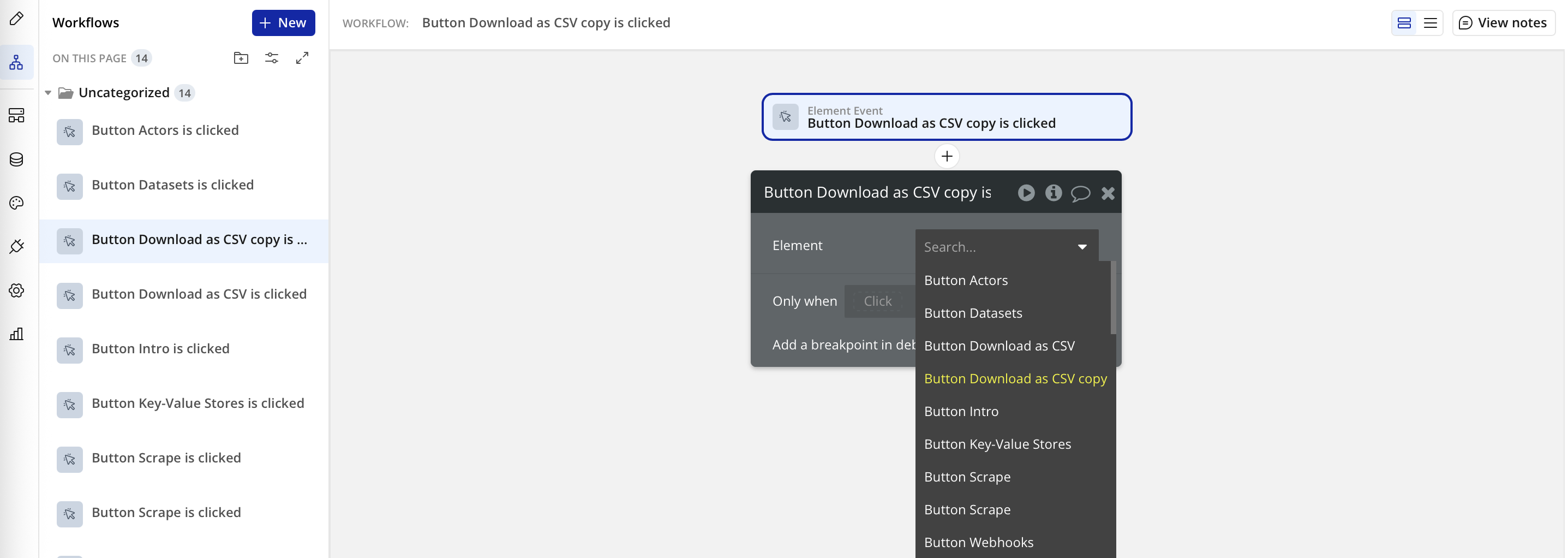The width and height of the screenshot is (1568, 558).
Task: Open the Plugins tab (plug icon)
Action: point(16,246)
